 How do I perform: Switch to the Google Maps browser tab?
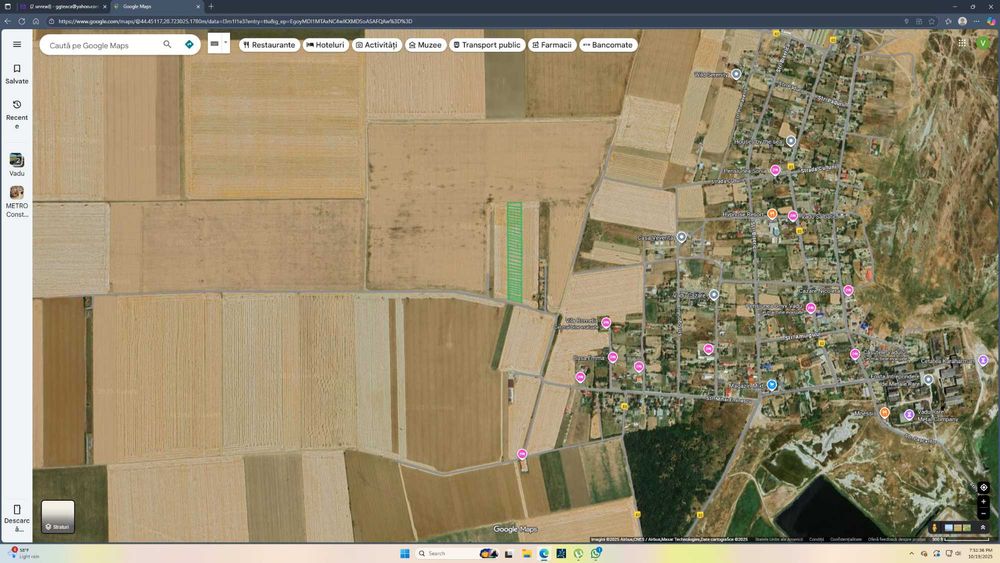coord(156,6)
